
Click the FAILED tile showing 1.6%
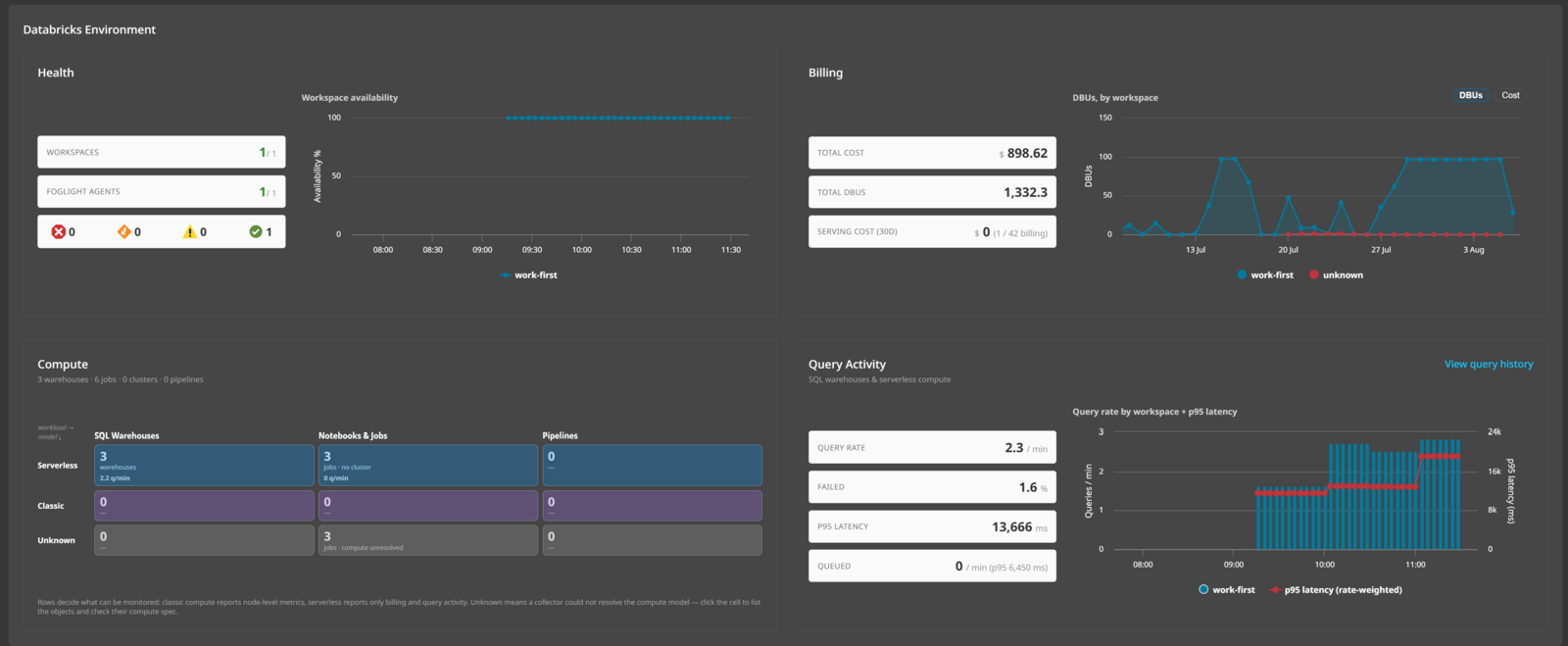coord(932,487)
